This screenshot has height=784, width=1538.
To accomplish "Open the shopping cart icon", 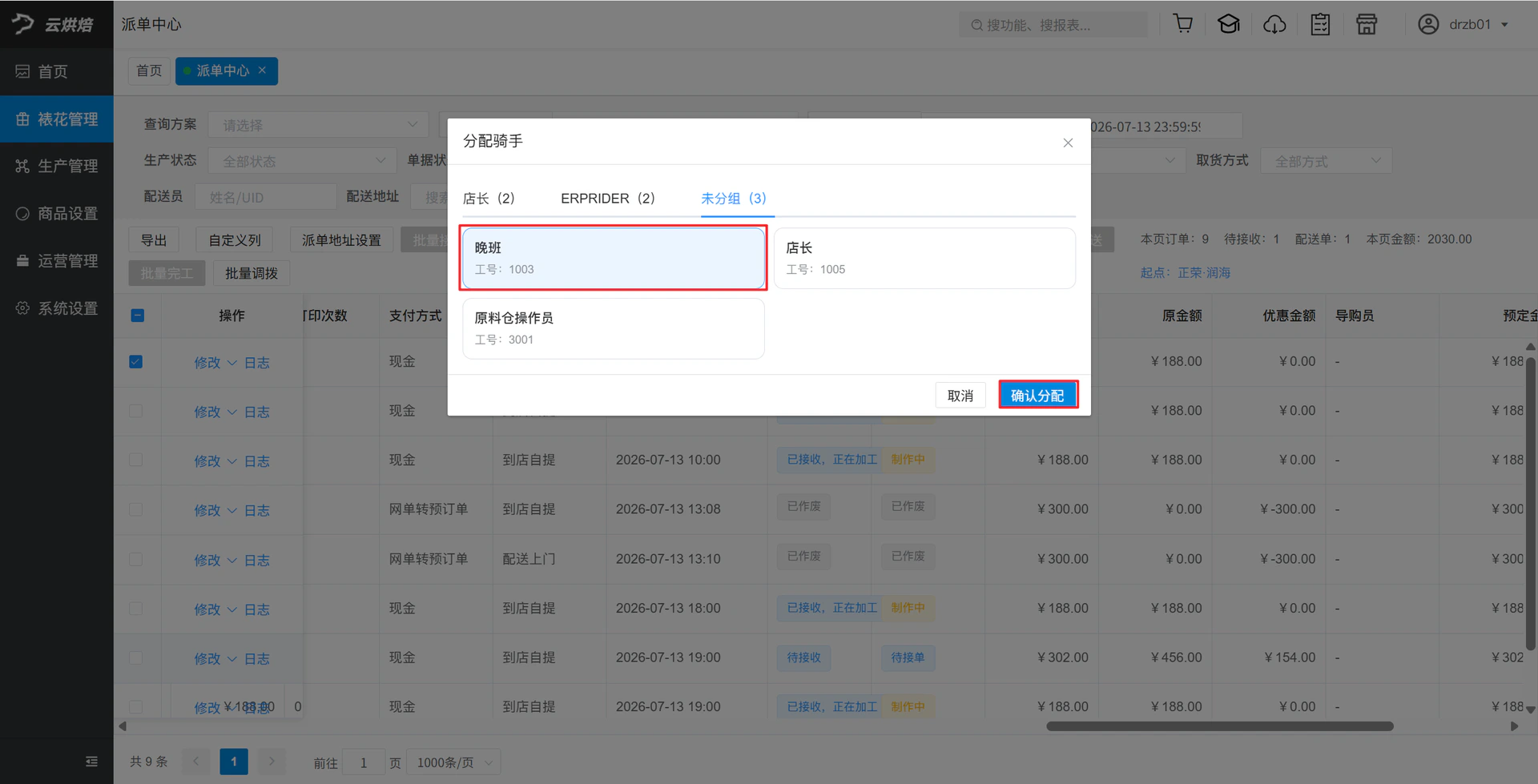I will click(1182, 24).
